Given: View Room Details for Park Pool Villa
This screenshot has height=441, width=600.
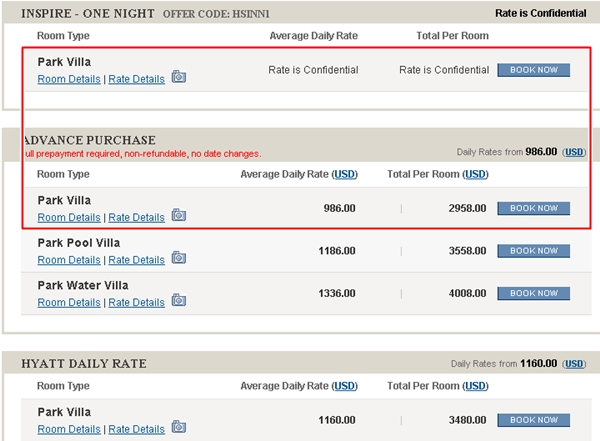Looking at the screenshot, I should (x=69, y=260).
